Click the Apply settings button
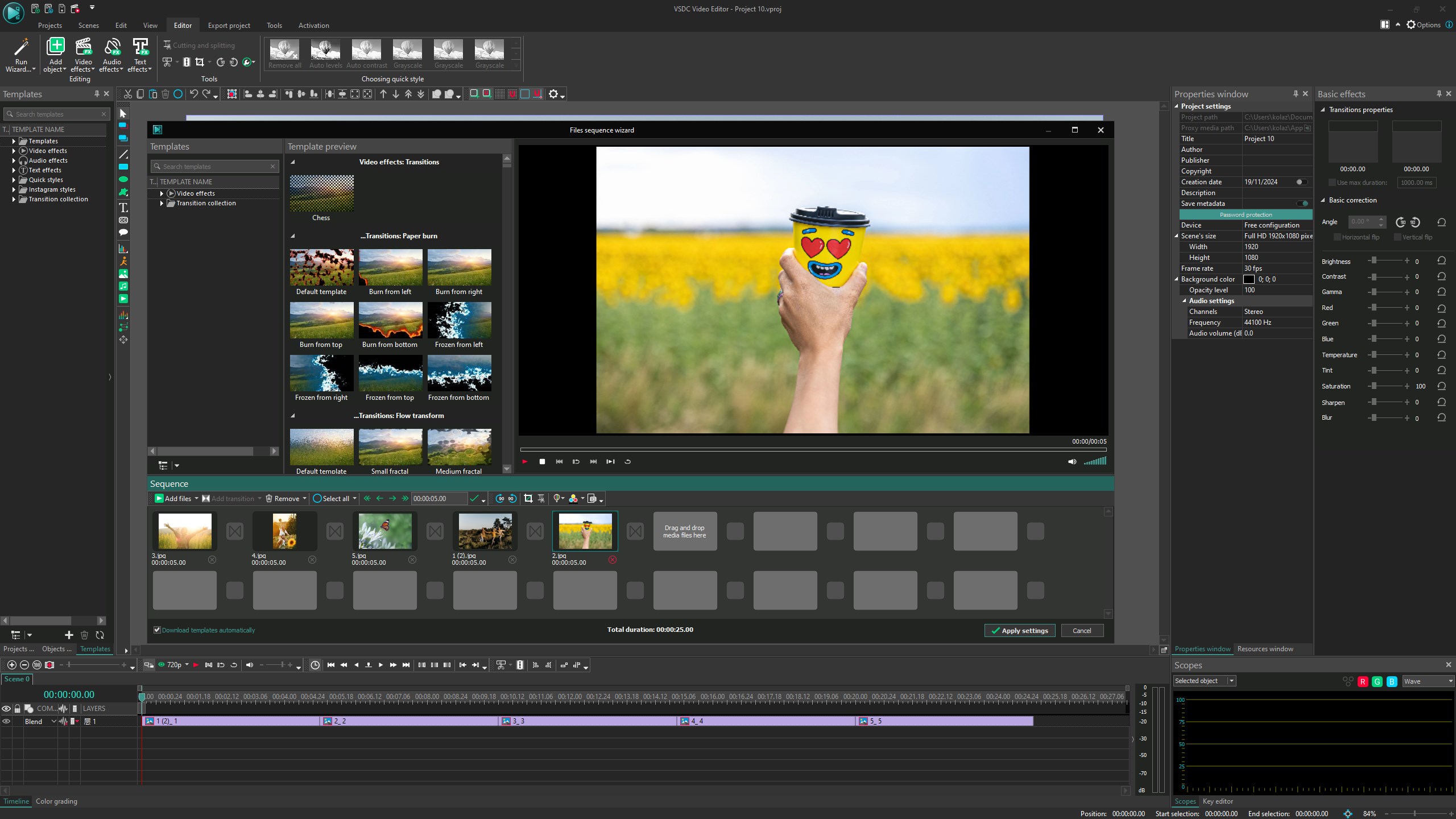 pyautogui.click(x=1020, y=630)
